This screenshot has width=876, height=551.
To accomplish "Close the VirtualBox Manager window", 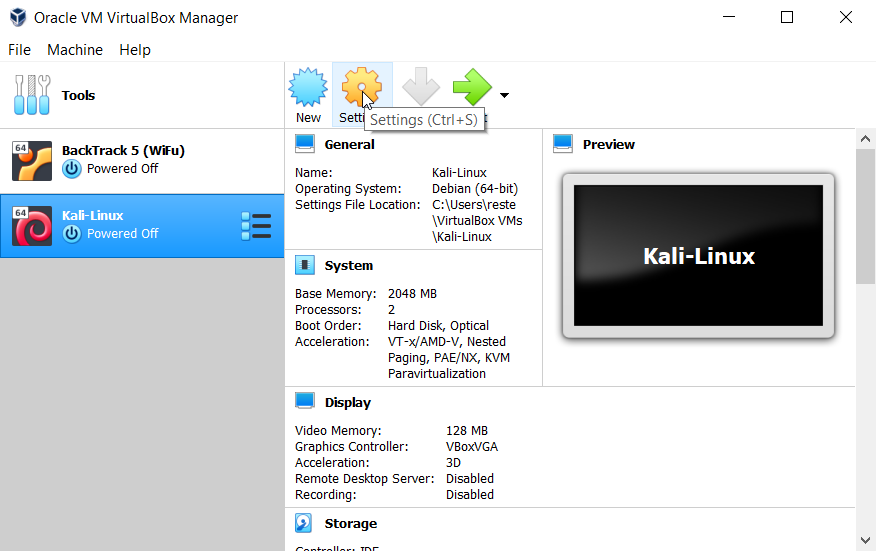I will pos(846,17).
